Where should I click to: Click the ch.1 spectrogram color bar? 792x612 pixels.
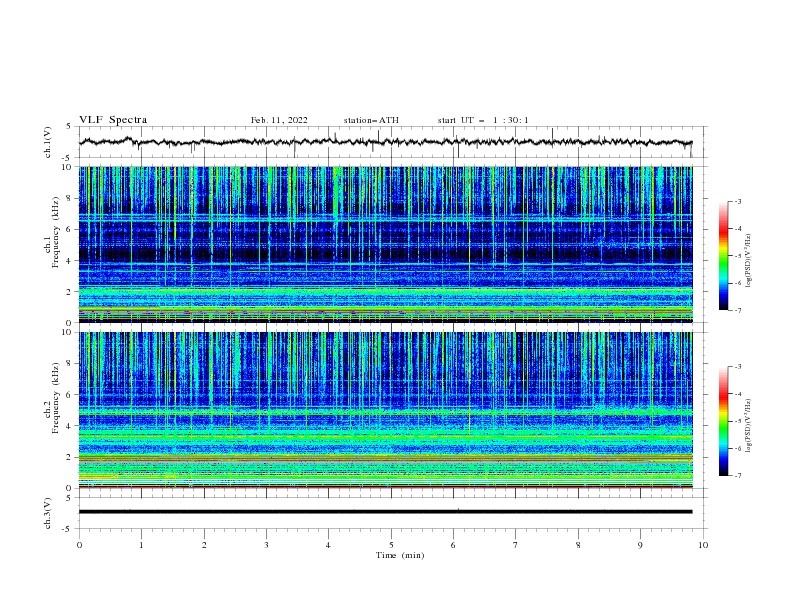724,256
